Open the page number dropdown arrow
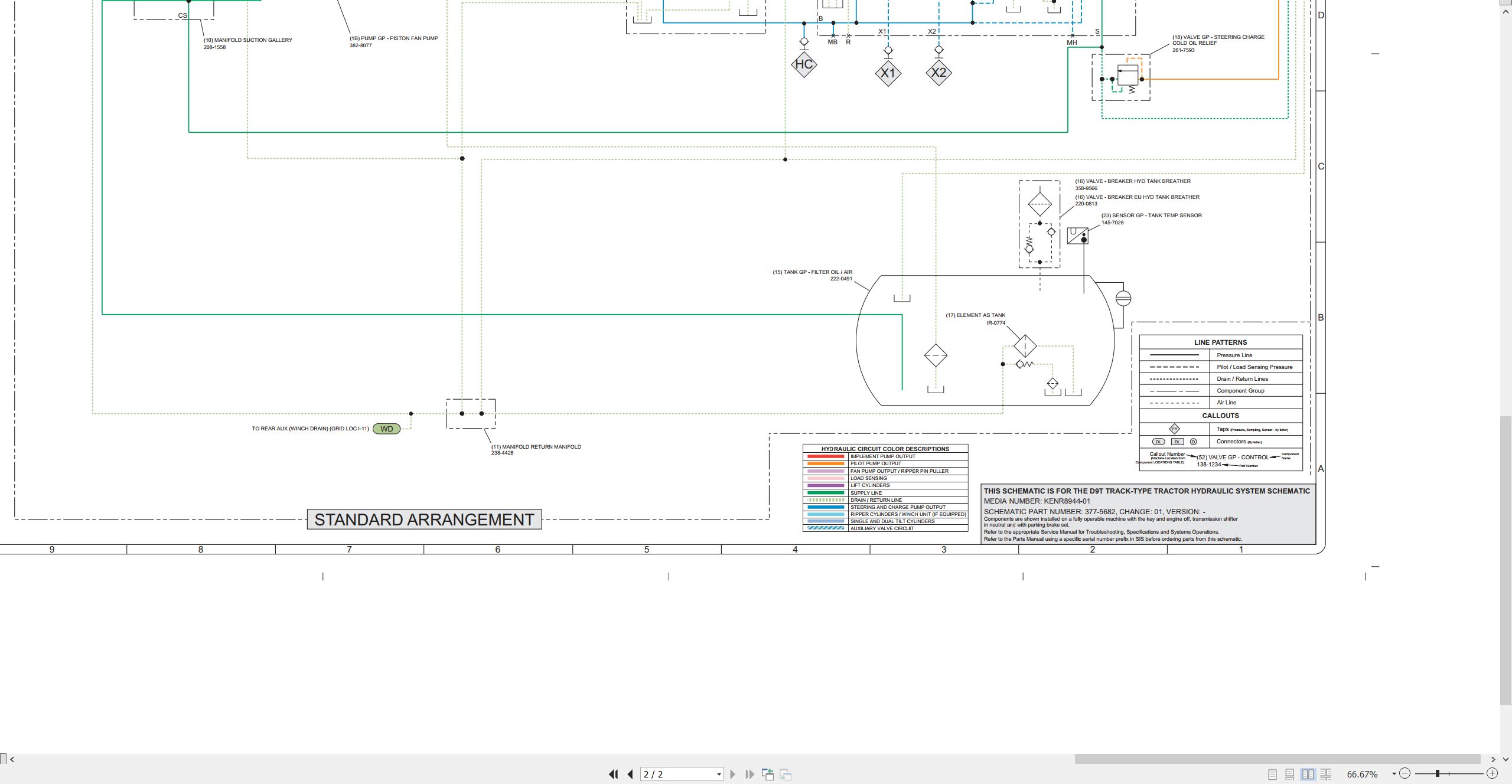The width and height of the screenshot is (1512, 784). tap(719, 775)
